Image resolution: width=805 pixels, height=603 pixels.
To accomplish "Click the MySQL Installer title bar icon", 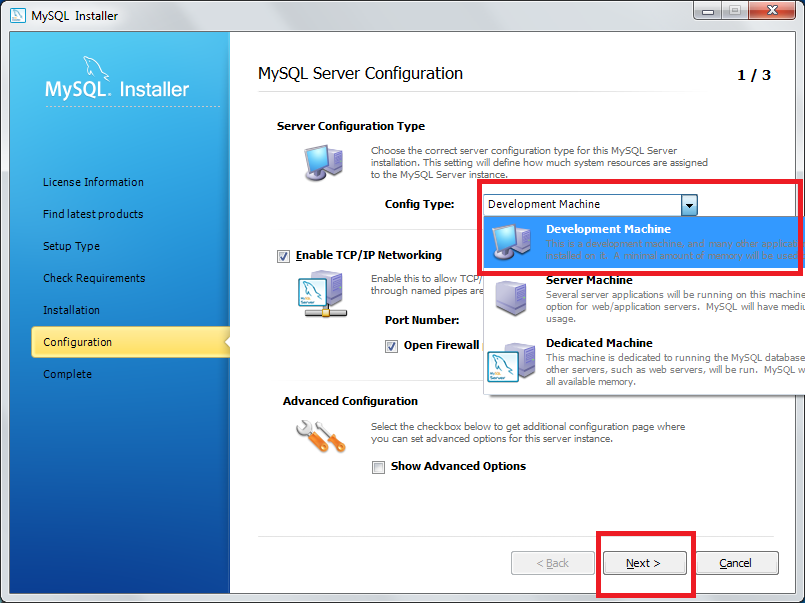I will point(17,15).
